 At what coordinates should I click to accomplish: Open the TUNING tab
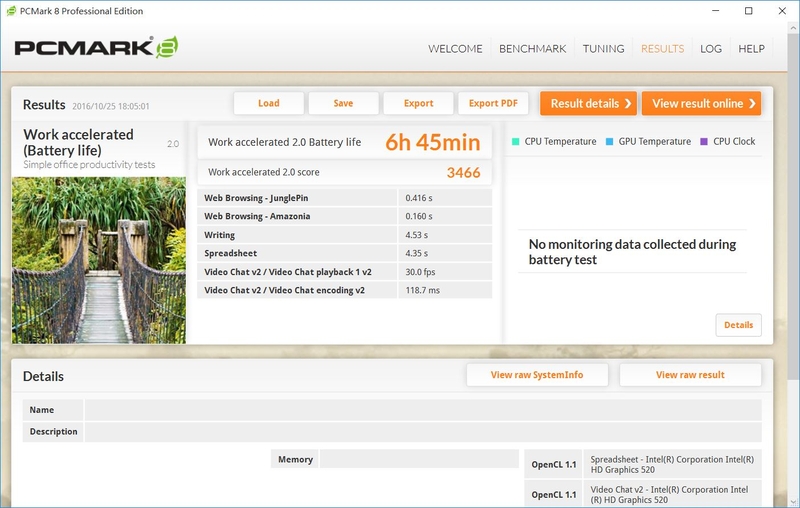tap(603, 48)
